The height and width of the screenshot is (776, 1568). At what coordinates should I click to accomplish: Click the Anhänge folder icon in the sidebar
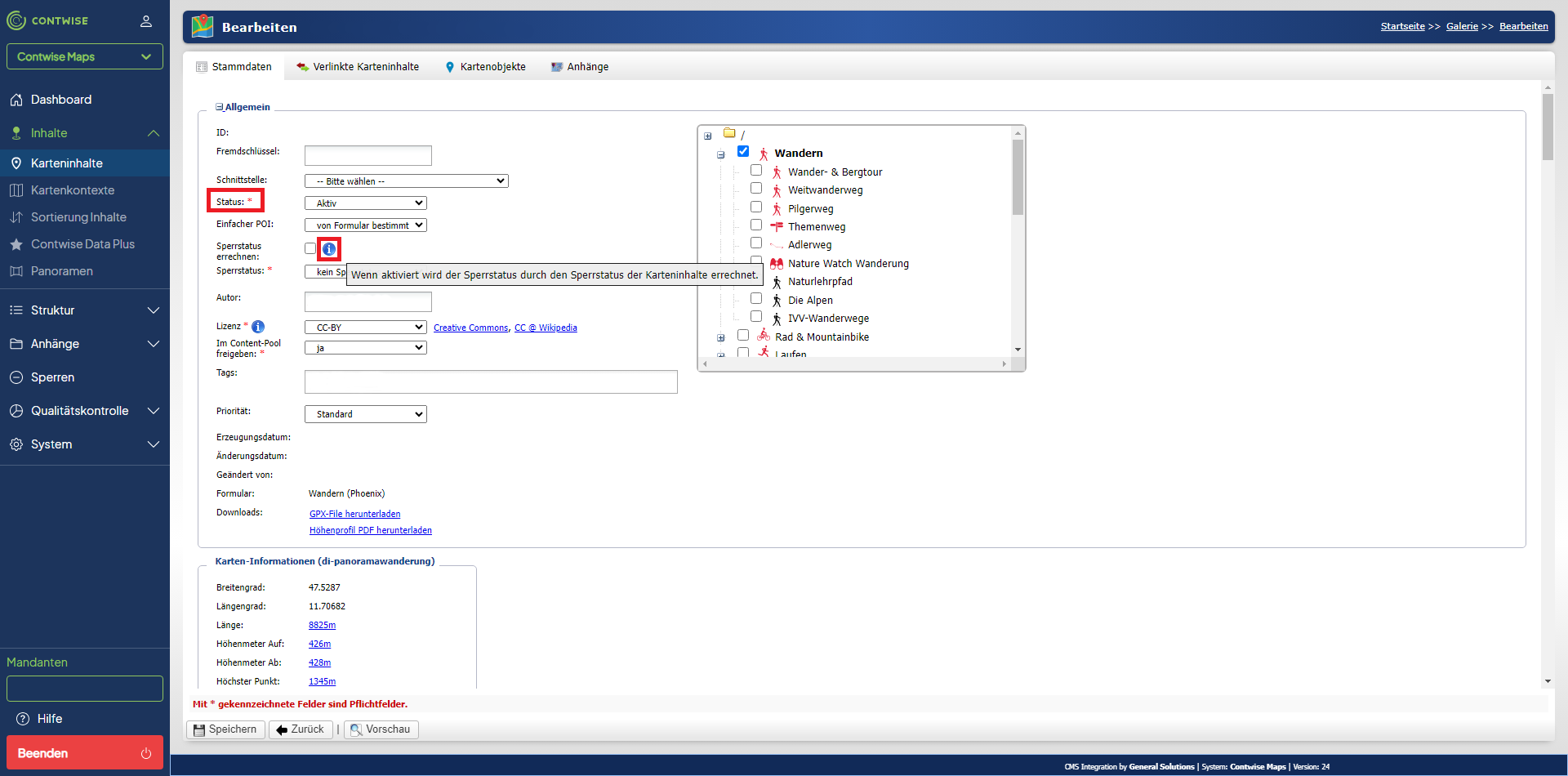click(x=16, y=344)
